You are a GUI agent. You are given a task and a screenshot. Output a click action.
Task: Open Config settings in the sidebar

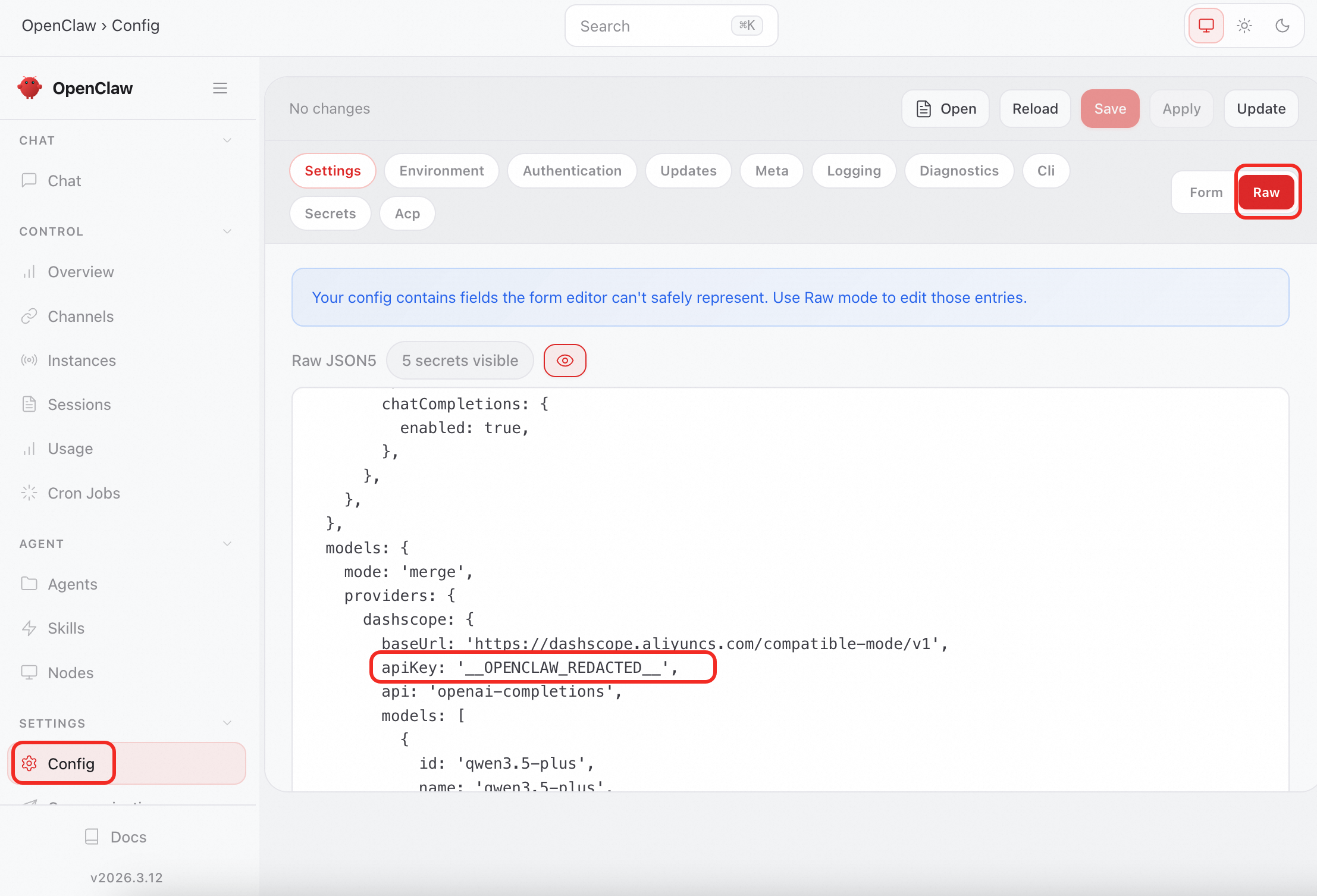coord(127,763)
